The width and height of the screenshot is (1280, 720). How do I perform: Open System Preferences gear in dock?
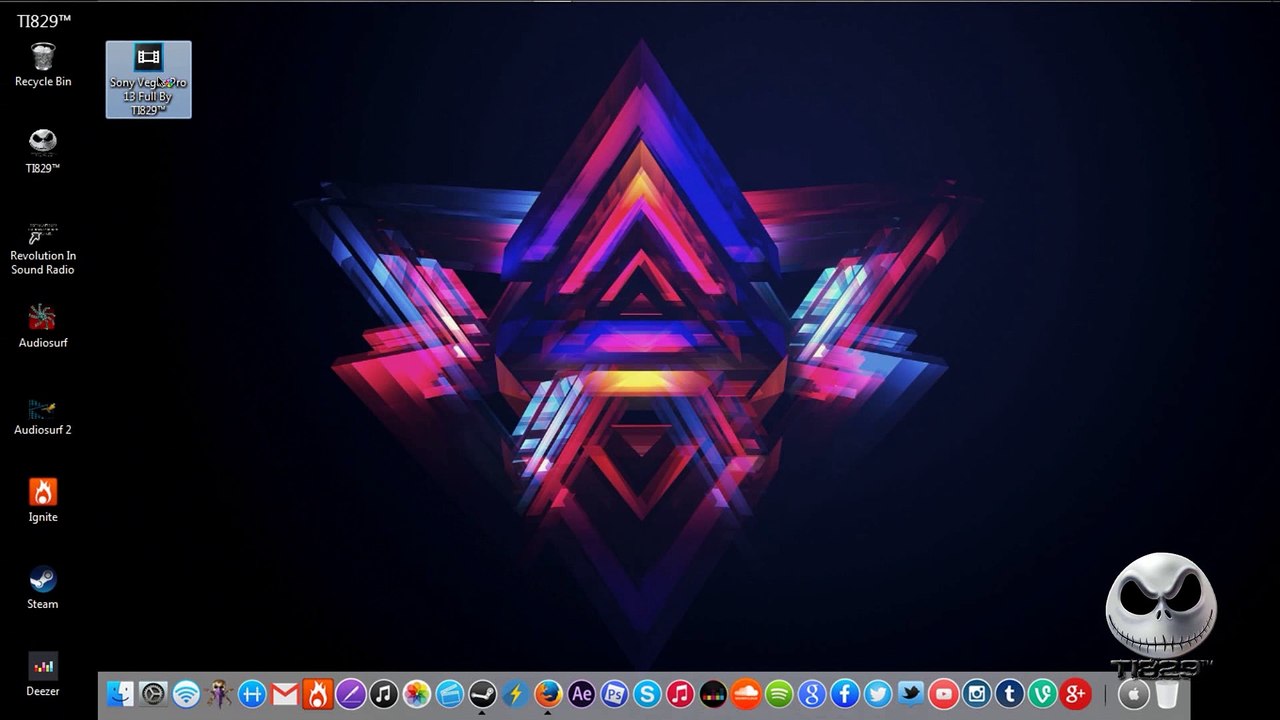(x=153, y=694)
